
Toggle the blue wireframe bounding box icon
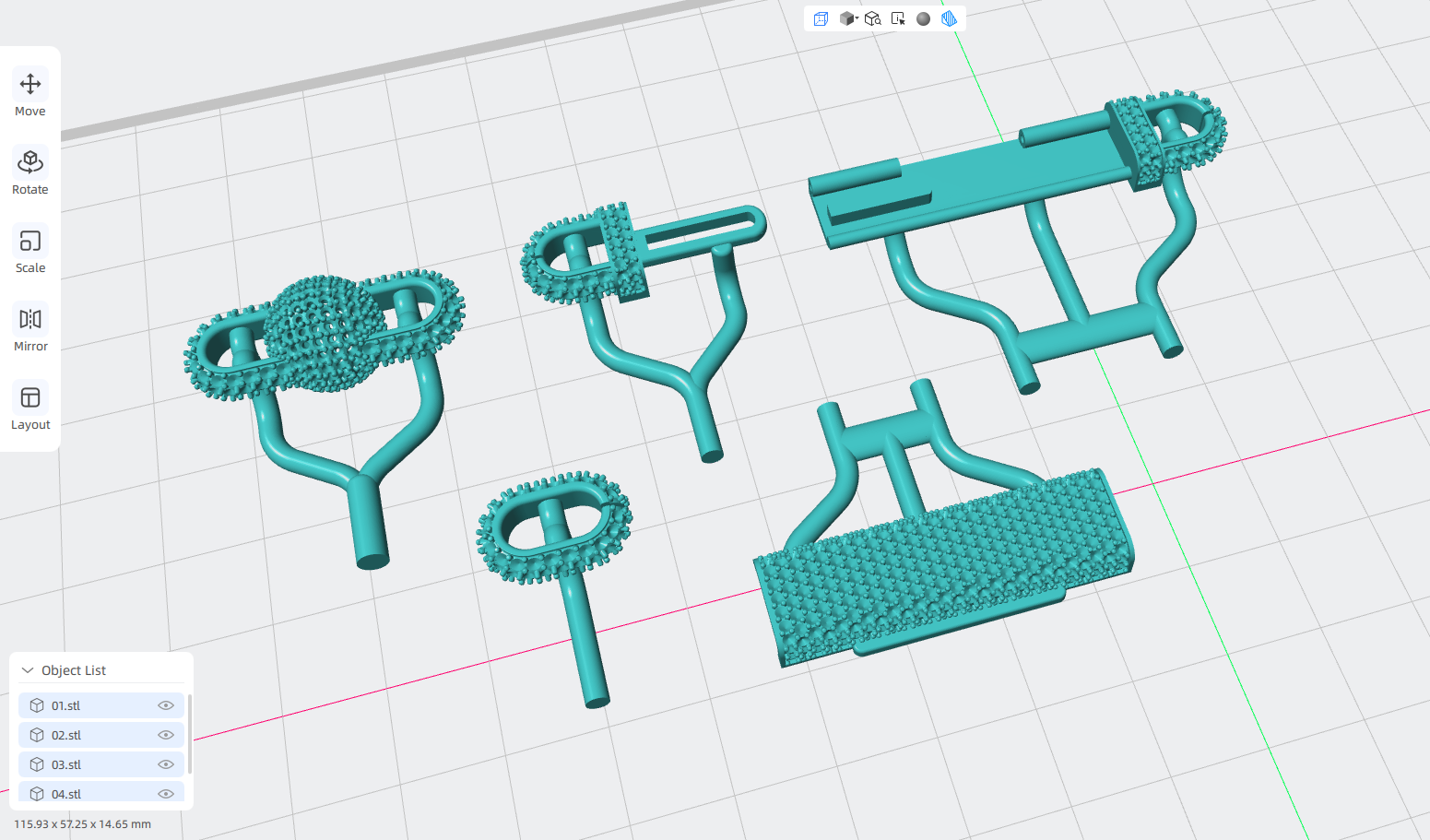coord(821,18)
